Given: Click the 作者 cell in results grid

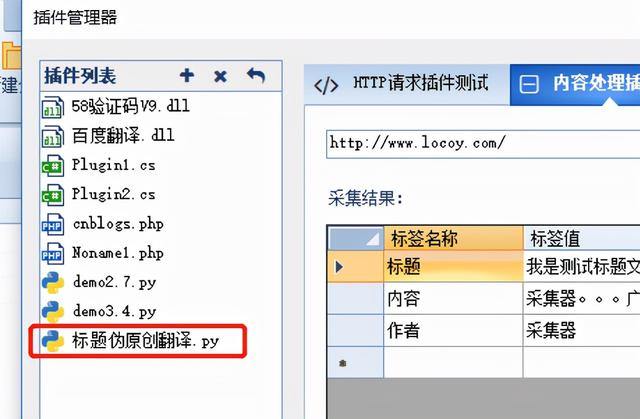Looking at the screenshot, I should click(x=453, y=330).
